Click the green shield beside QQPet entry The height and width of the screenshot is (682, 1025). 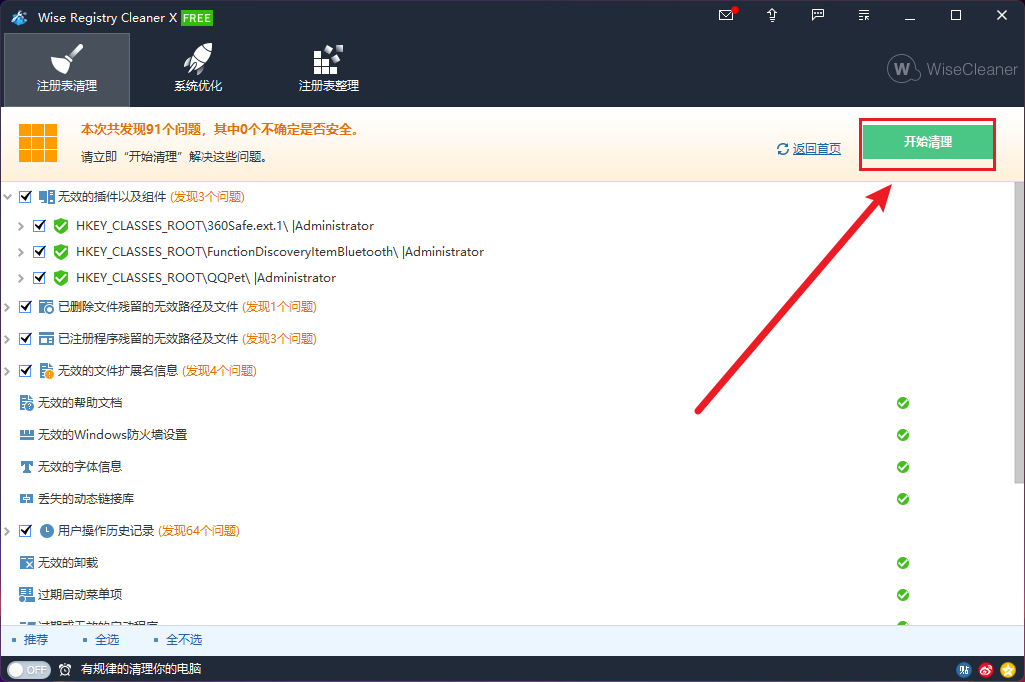tap(61, 278)
